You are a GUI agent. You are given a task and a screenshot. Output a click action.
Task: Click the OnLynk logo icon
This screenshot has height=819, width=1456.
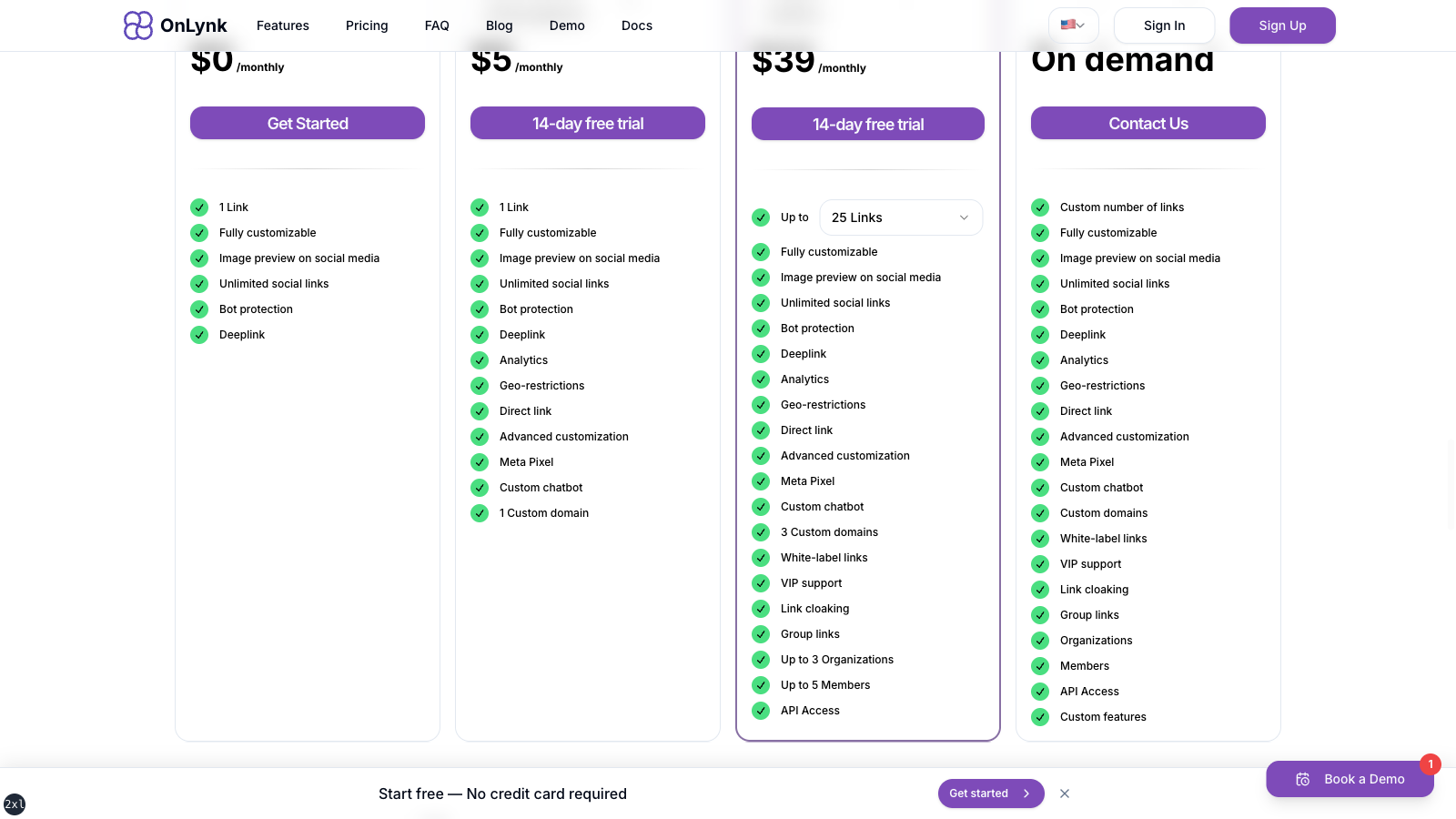tap(137, 25)
